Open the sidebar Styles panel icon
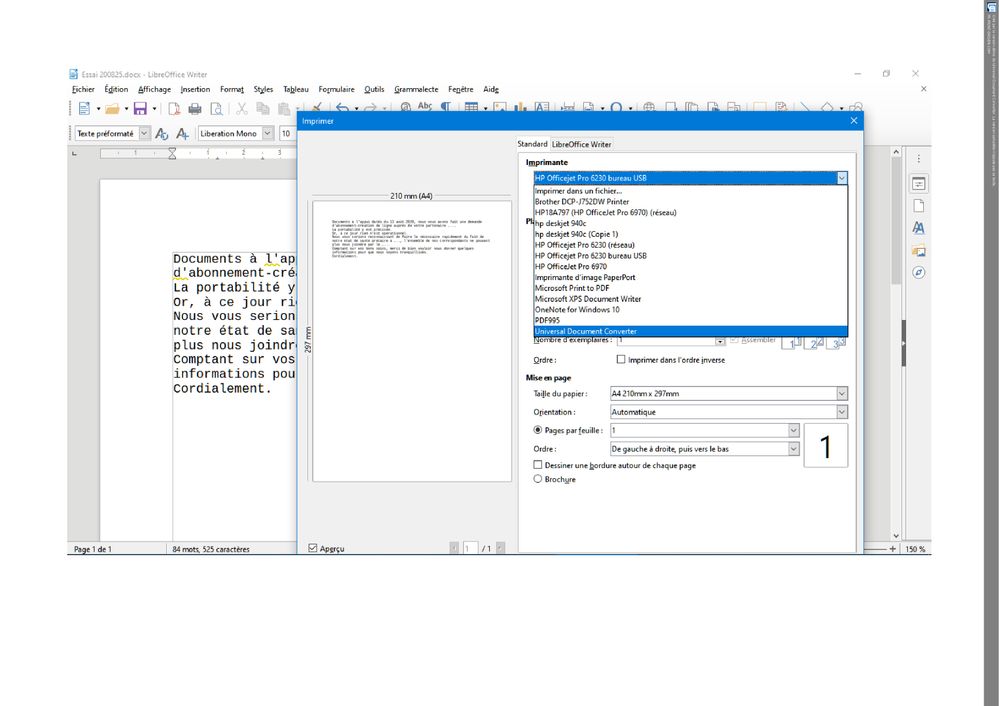Image resolution: width=999 pixels, height=706 pixels. (918, 228)
